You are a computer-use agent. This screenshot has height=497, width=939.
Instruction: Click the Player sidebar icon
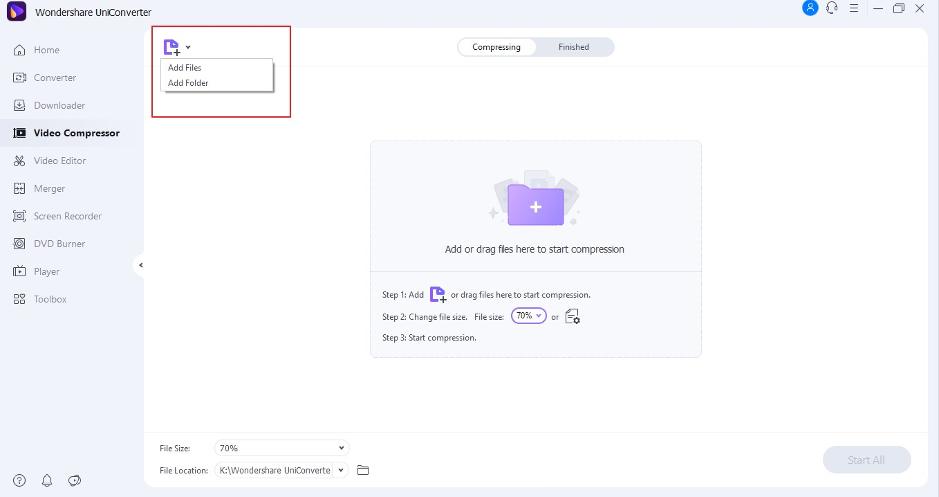tap(19, 271)
